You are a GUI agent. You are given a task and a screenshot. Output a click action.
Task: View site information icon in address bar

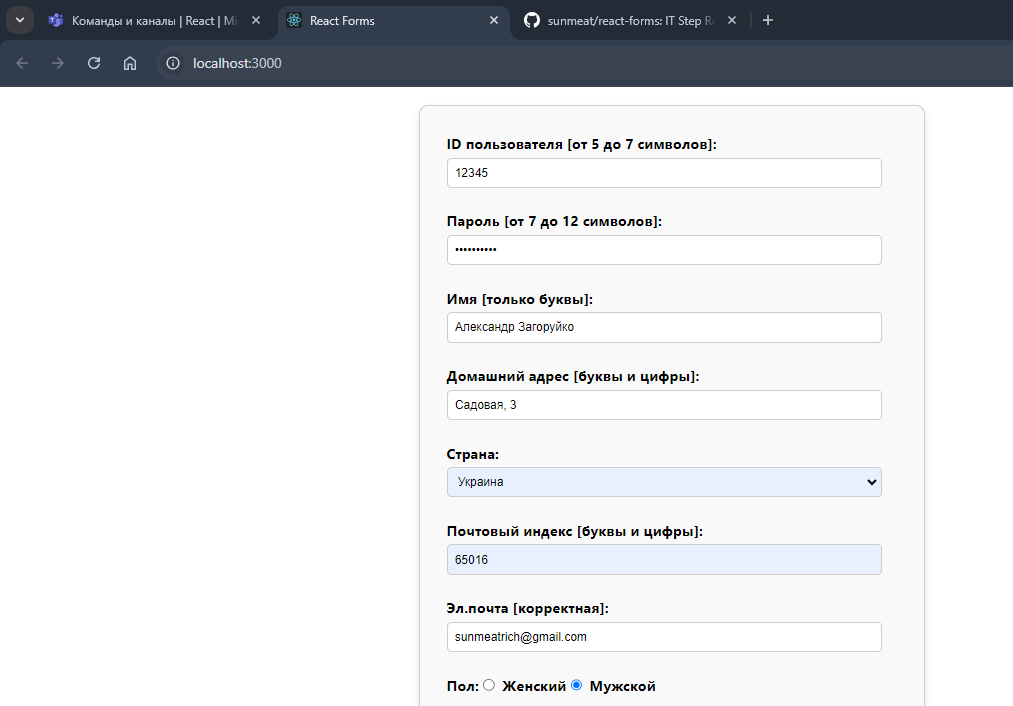[173, 63]
